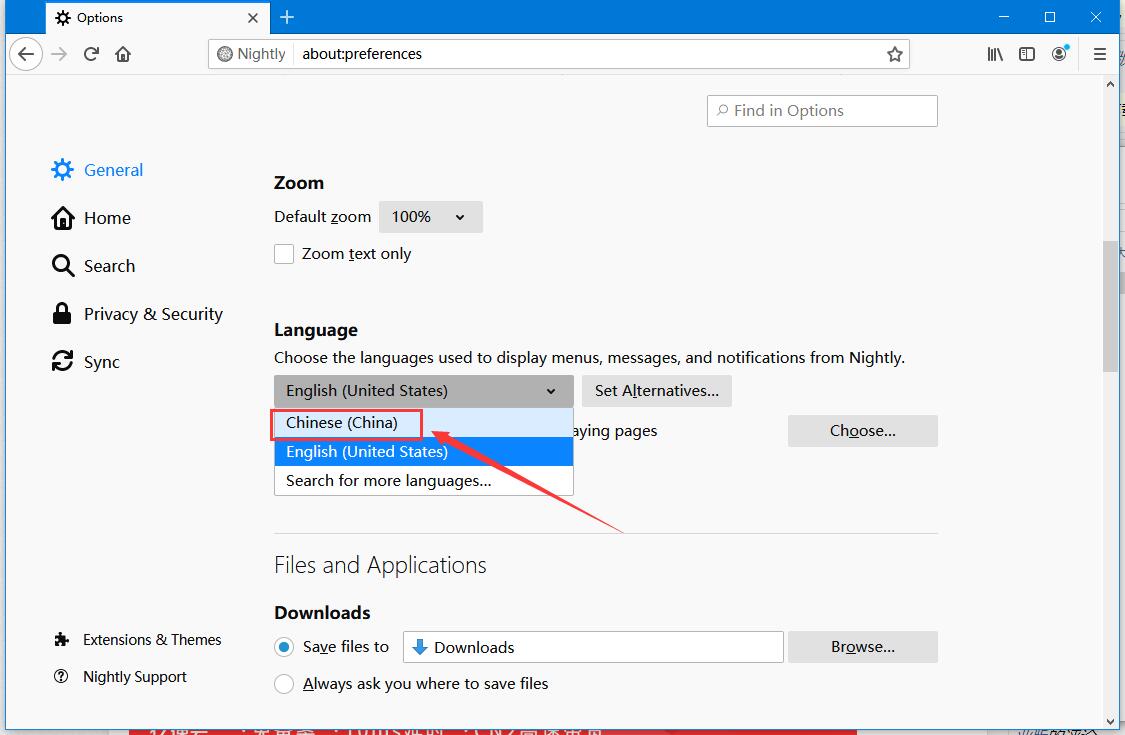Close the Options tab
This screenshot has width=1125, height=735.
(x=253, y=18)
